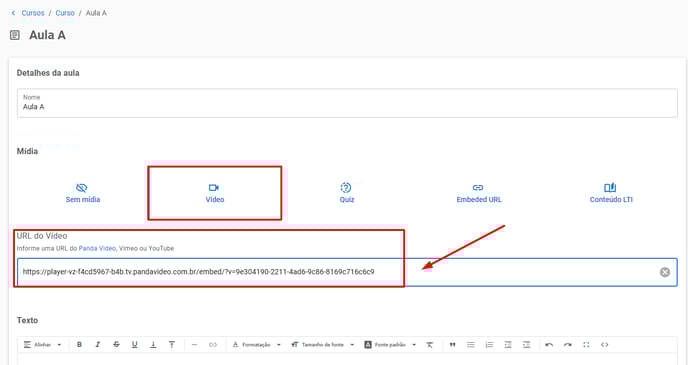Apply strikethrough formatting
This screenshot has height=365, width=688.
(116, 345)
